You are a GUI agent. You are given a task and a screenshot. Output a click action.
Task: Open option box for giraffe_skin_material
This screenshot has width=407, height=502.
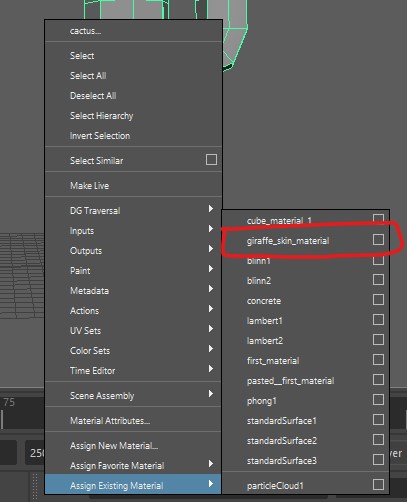pyautogui.click(x=378, y=239)
